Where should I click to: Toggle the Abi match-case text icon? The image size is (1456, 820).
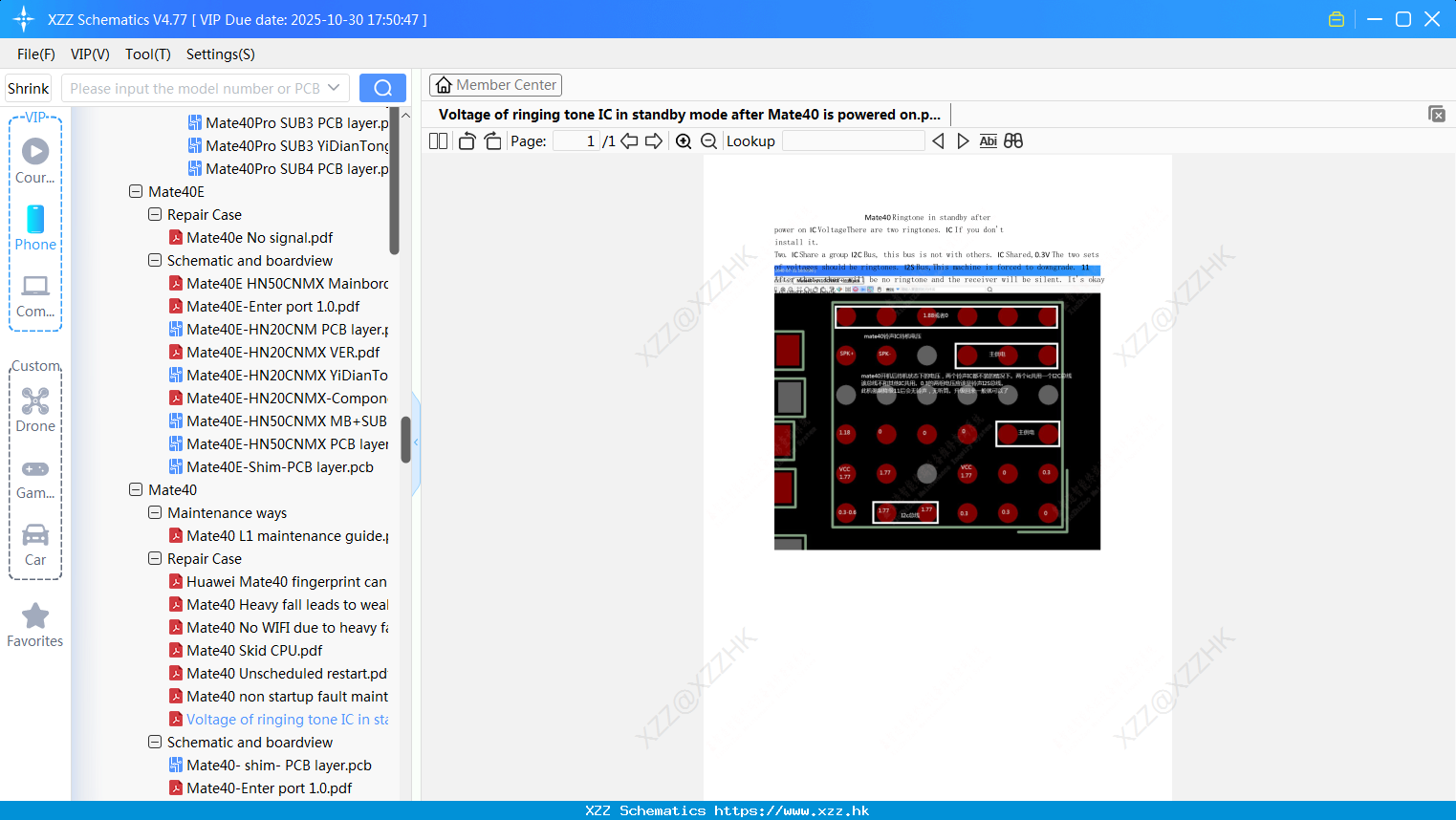pos(989,140)
